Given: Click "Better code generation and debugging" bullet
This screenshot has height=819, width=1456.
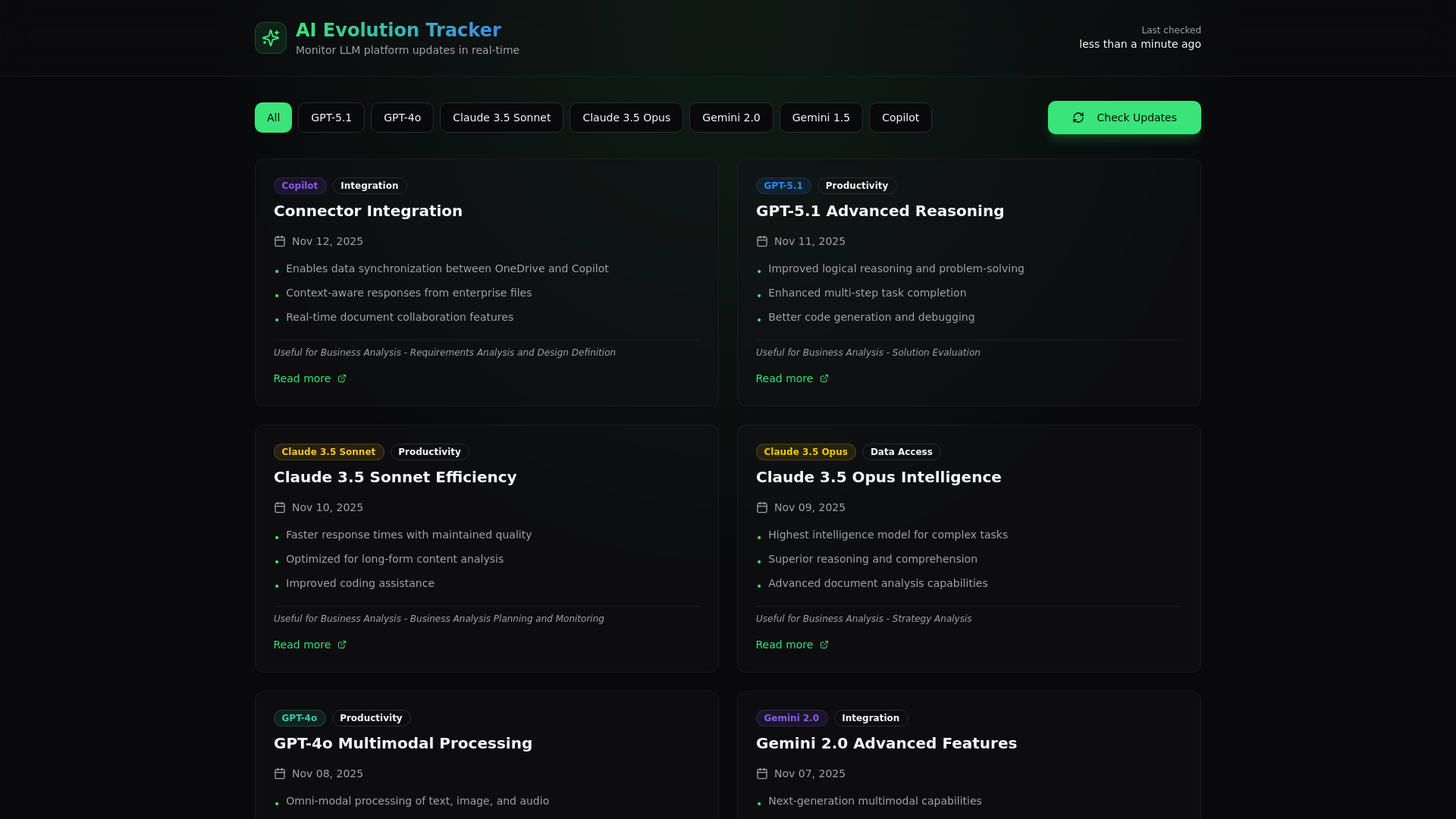Looking at the screenshot, I should (871, 317).
